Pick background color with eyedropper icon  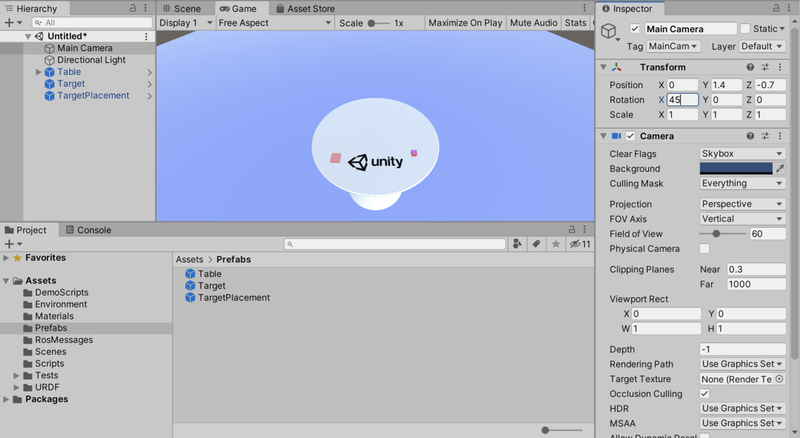click(780, 168)
